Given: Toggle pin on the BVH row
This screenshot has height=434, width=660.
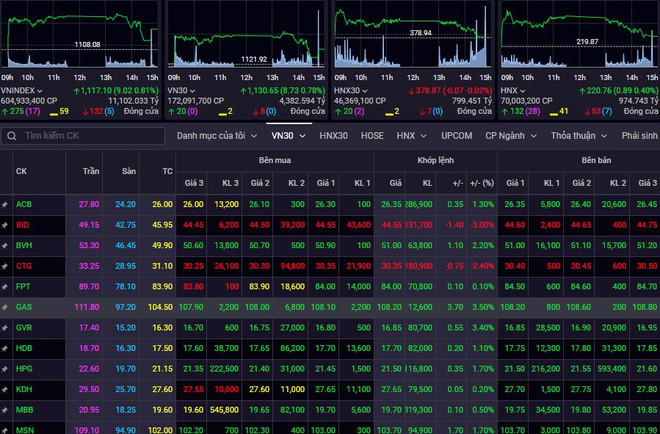Looking at the screenshot, I should tap(5, 246).
